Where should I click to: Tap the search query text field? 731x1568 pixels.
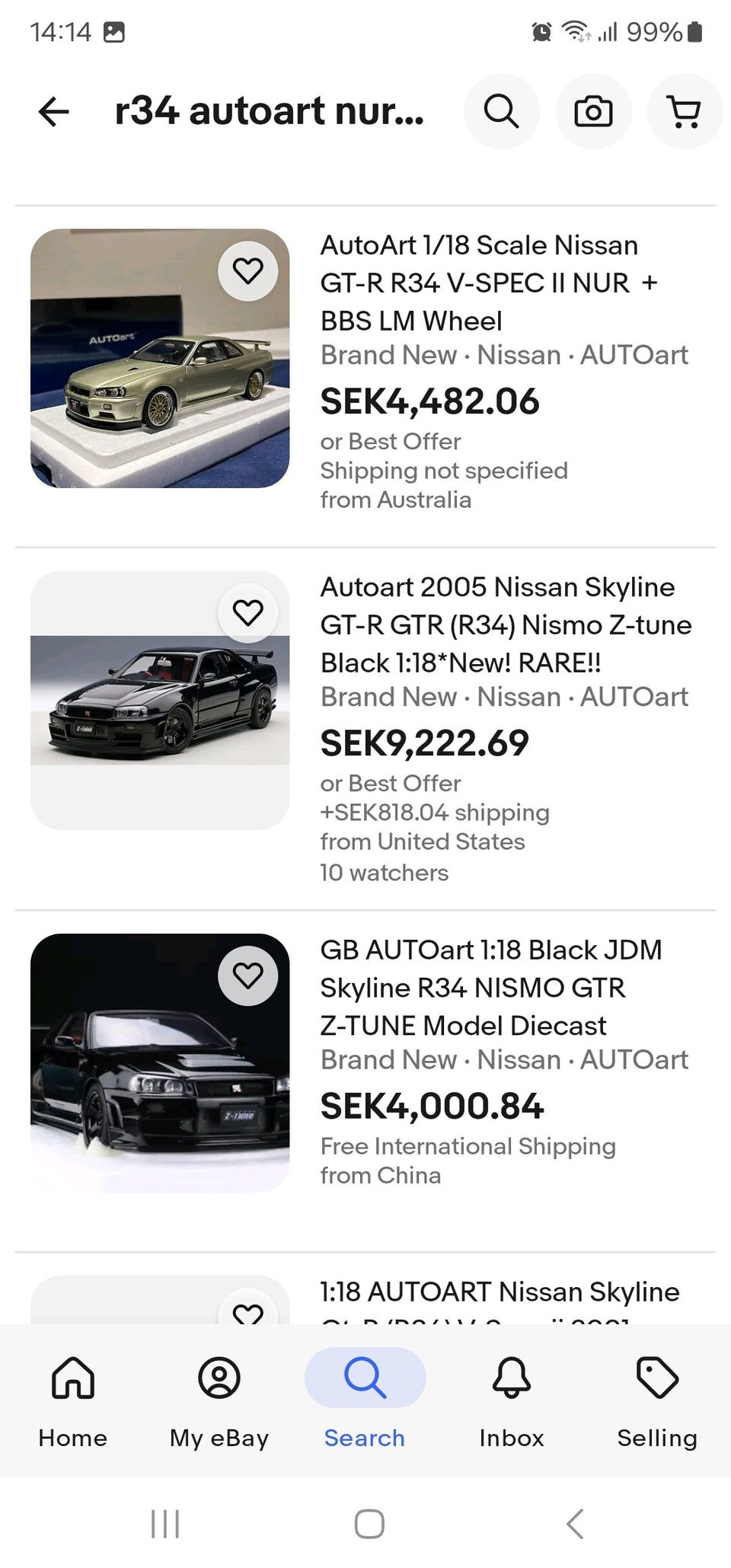pyautogui.click(x=269, y=112)
